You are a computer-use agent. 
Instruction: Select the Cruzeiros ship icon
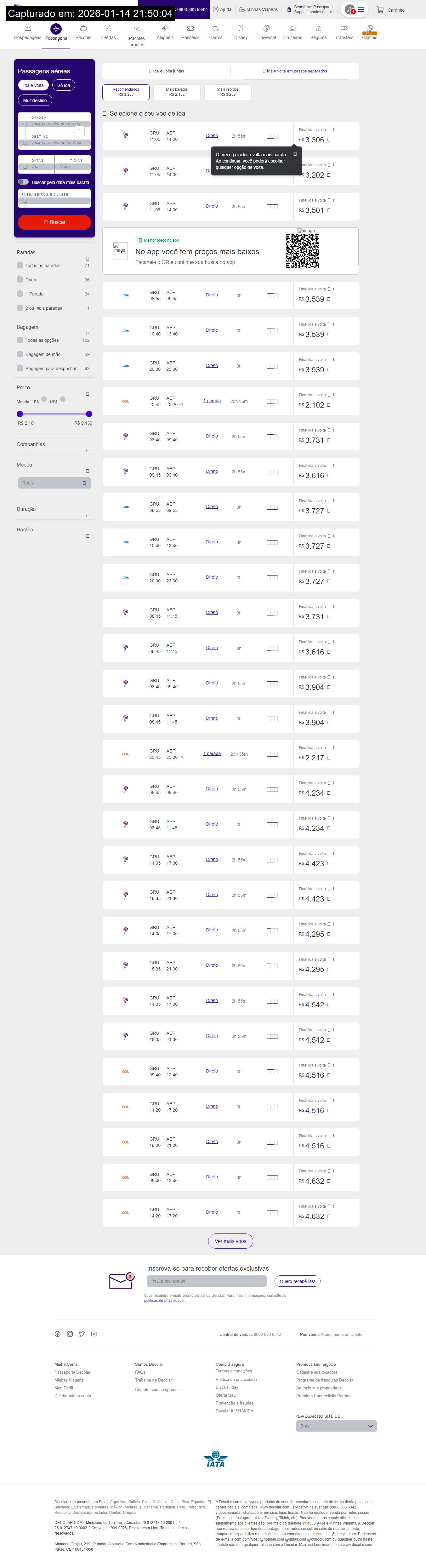[x=293, y=29]
